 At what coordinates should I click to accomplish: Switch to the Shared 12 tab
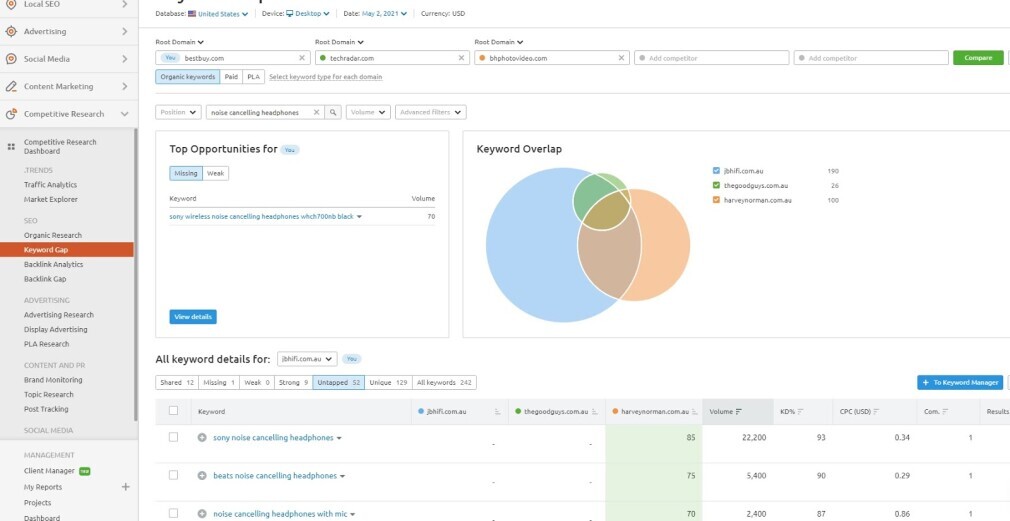tap(177, 383)
